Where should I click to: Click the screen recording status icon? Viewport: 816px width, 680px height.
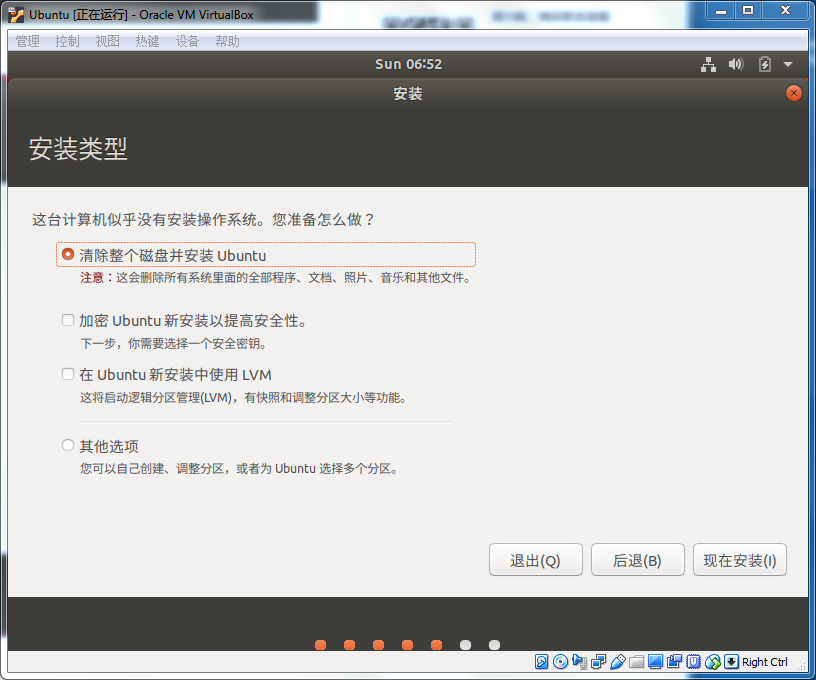674,662
